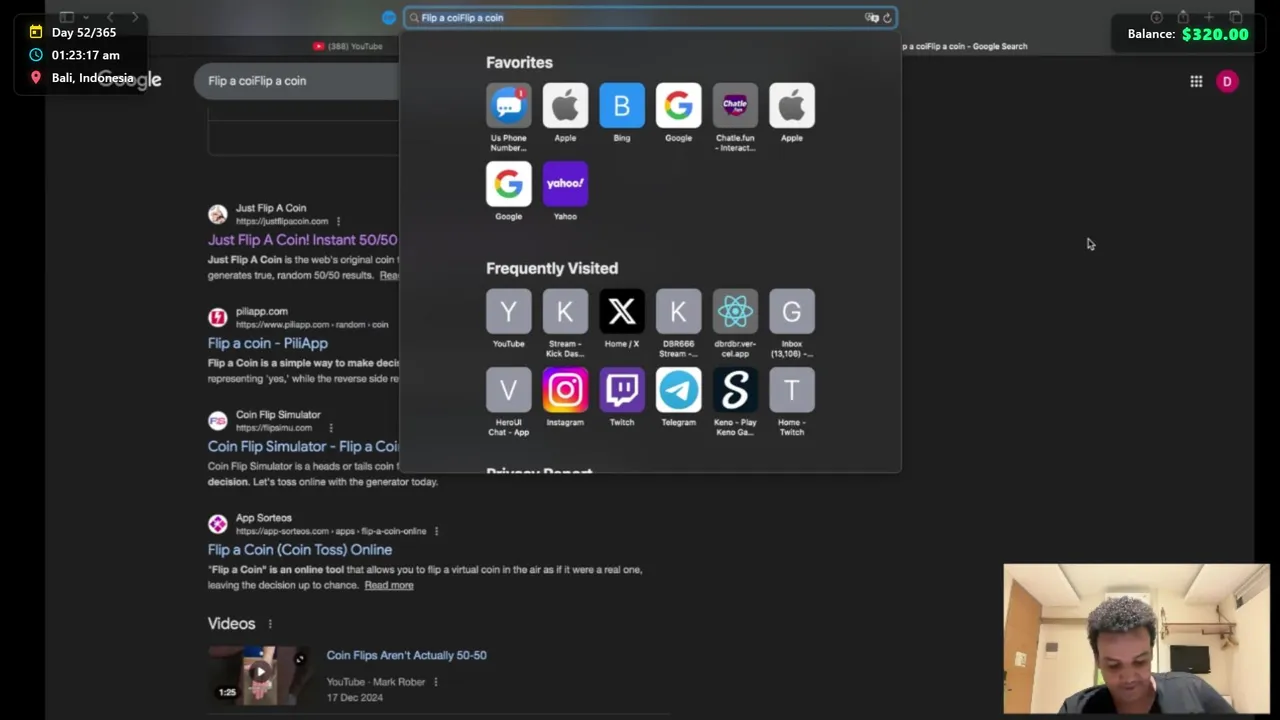Switch to the (388) YouTube tab
The image size is (1280, 720).
pyautogui.click(x=348, y=46)
